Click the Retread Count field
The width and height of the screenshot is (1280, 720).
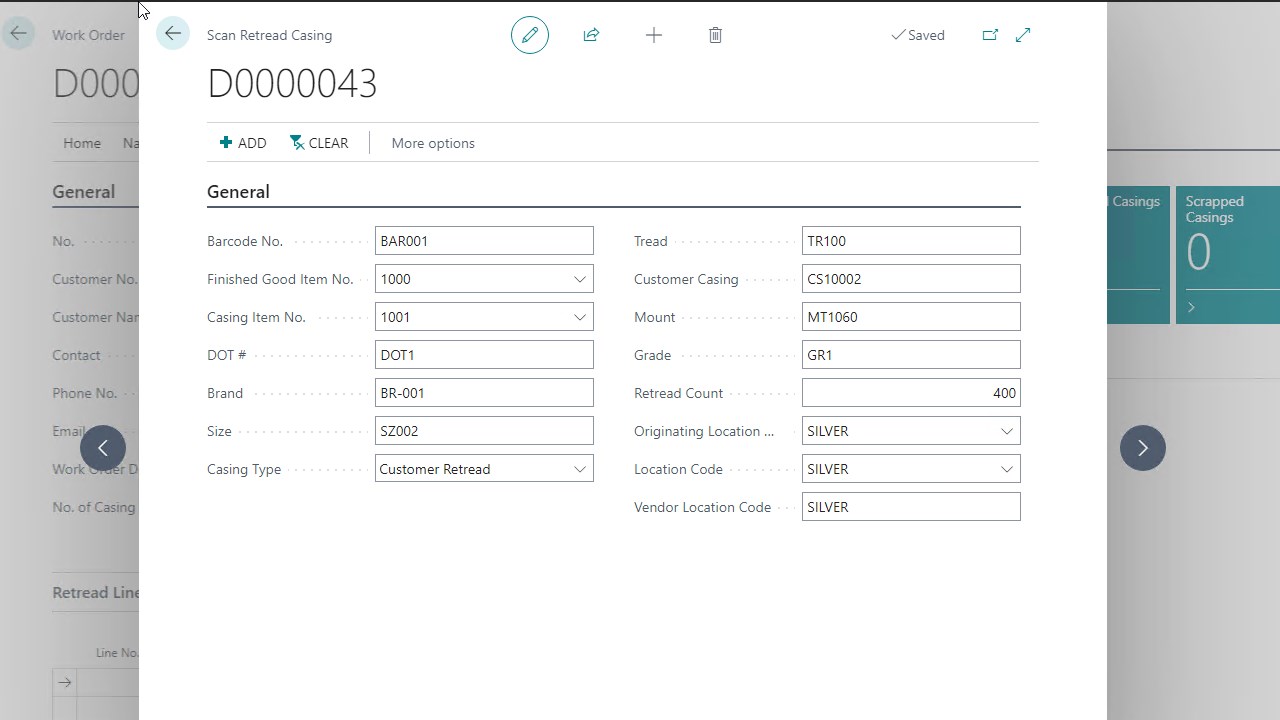point(910,393)
